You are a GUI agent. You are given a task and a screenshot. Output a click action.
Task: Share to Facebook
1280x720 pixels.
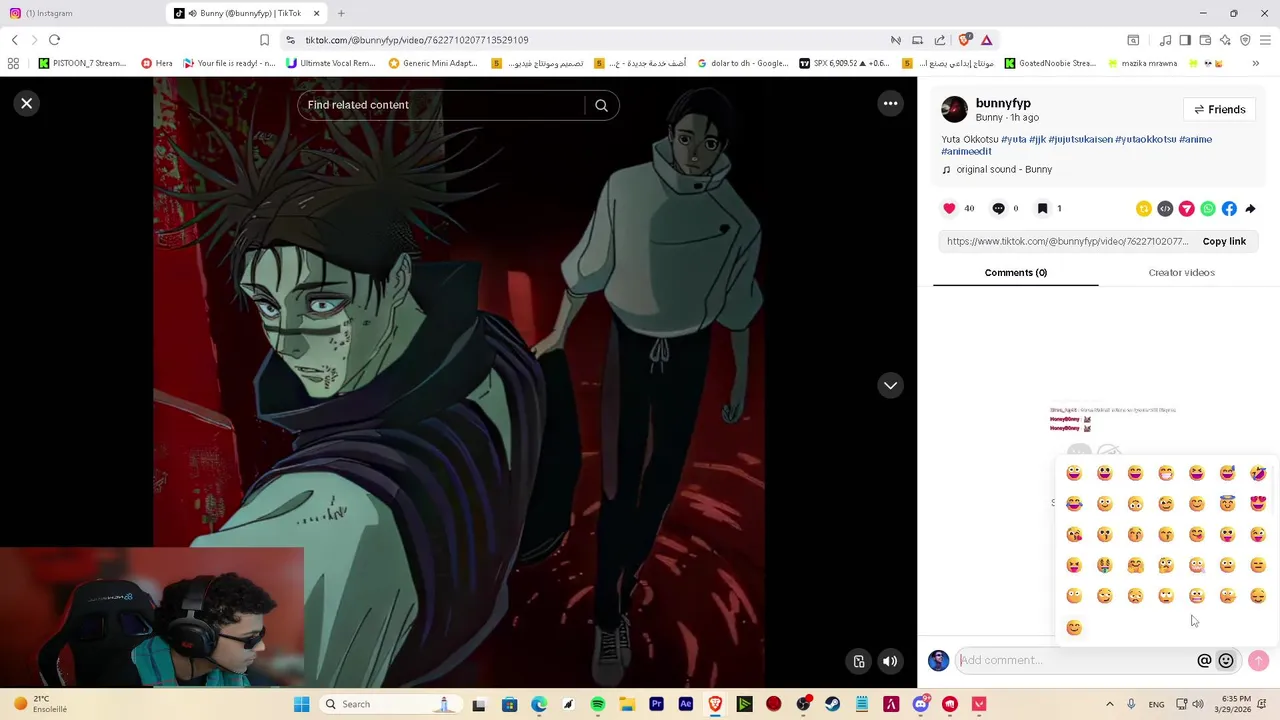click(1229, 209)
